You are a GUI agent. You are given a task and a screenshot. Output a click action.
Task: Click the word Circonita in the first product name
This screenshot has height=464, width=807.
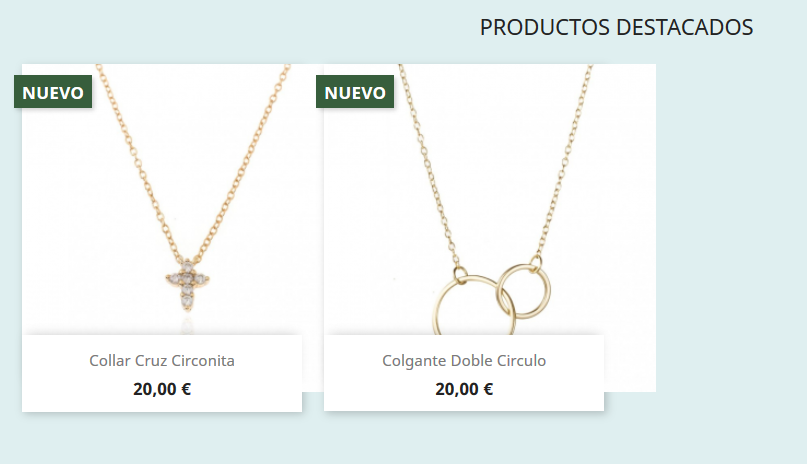coord(203,361)
